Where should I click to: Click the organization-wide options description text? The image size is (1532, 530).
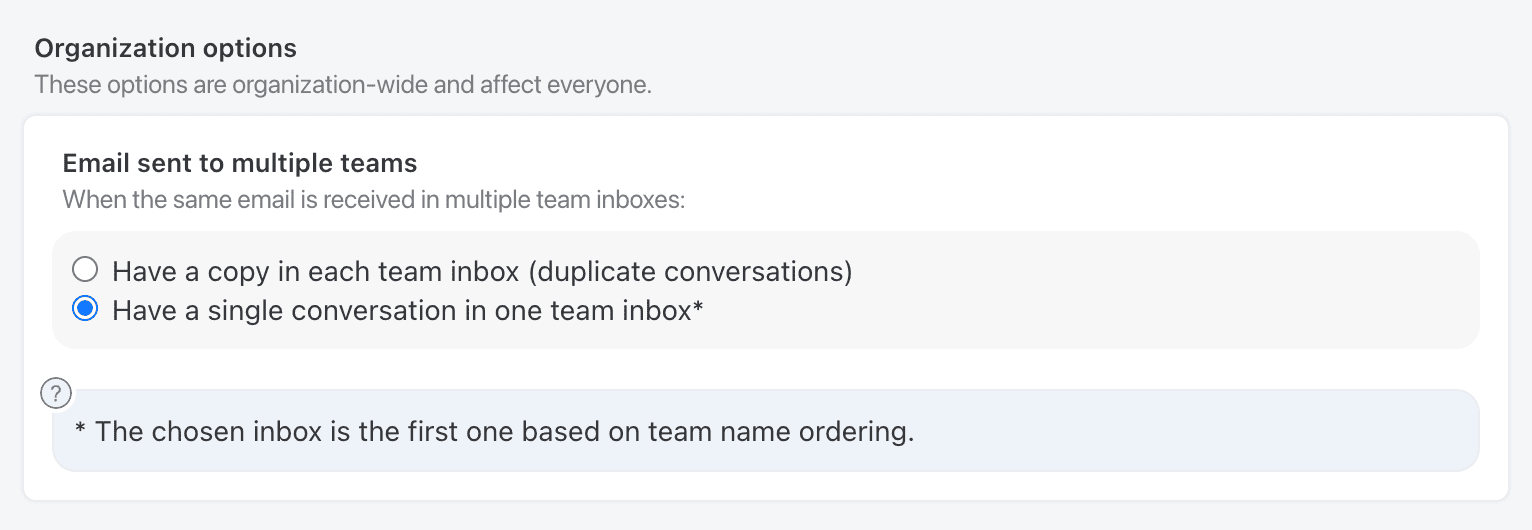(343, 84)
